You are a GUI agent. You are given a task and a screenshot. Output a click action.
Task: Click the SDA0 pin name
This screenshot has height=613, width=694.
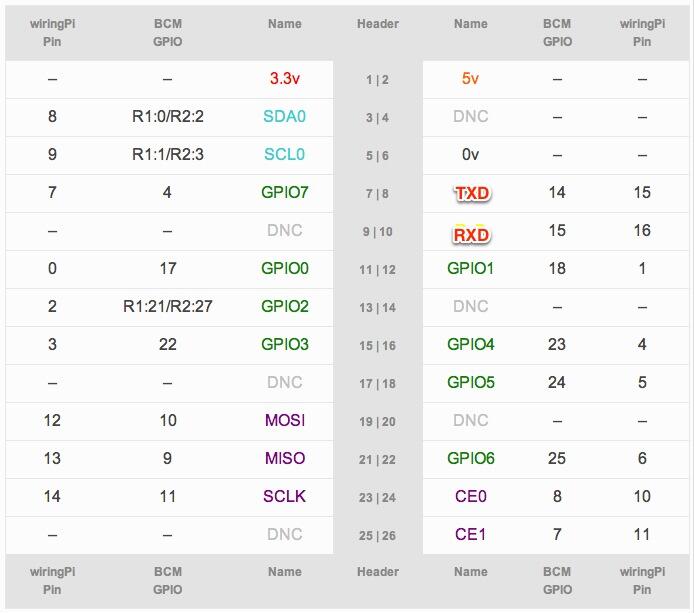click(x=284, y=116)
